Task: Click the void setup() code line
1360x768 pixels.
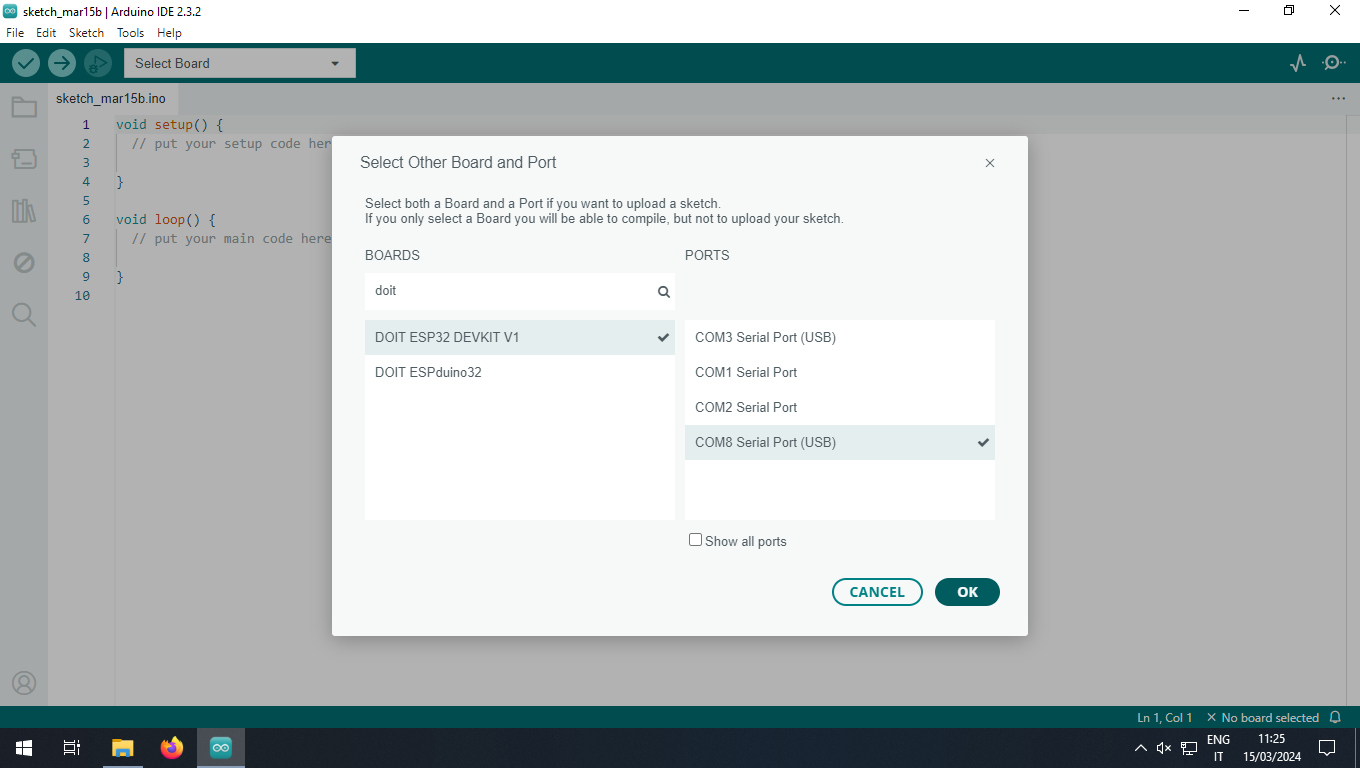Action: click(x=169, y=125)
